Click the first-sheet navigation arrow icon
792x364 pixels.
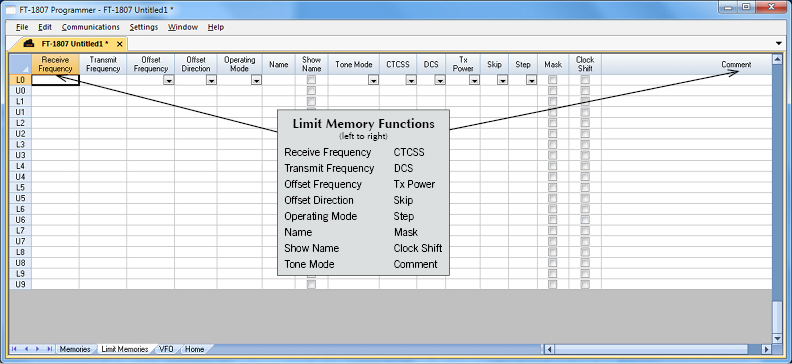(14, 349)
